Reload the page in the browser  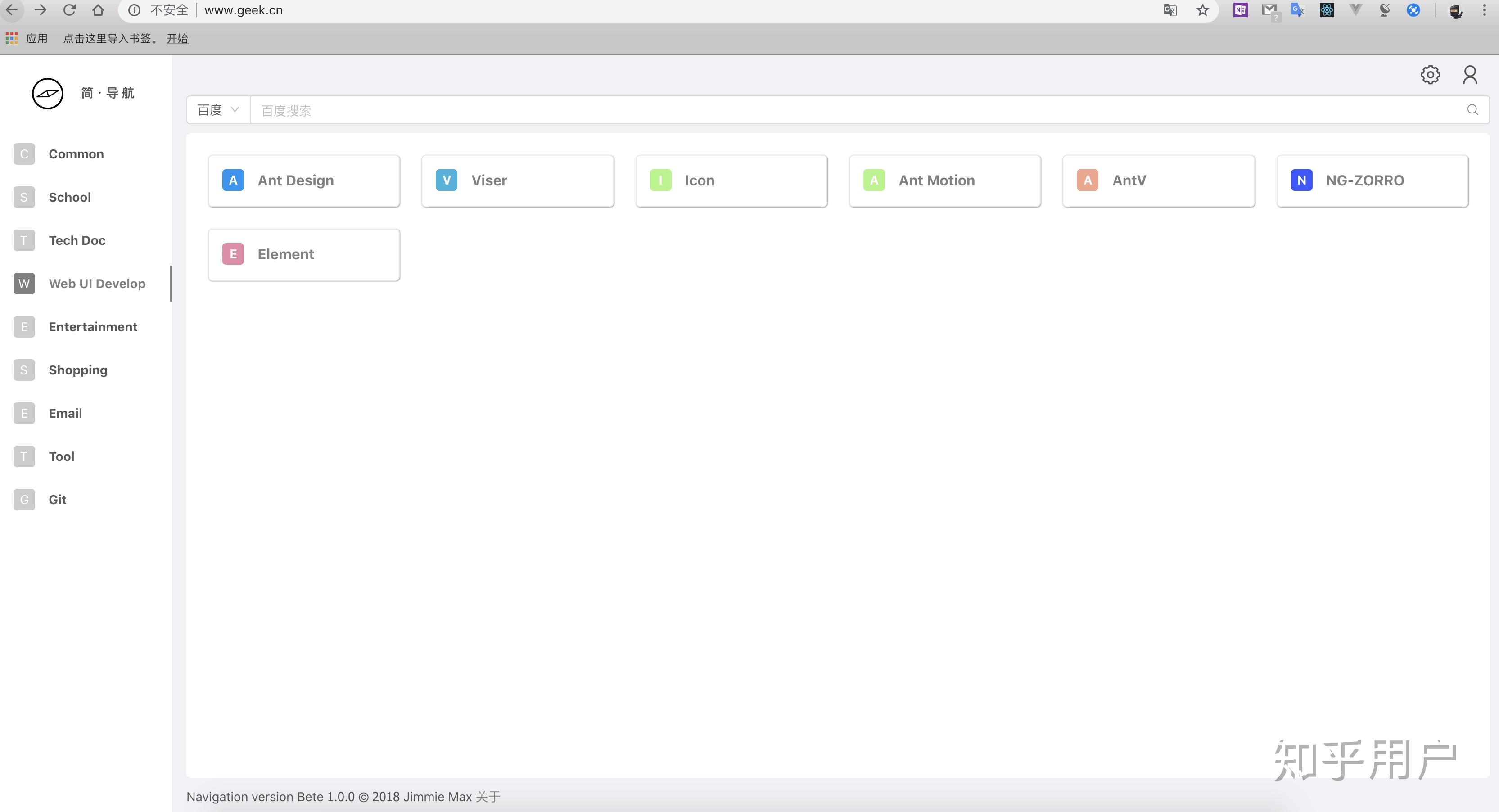[x=69, y=10]
